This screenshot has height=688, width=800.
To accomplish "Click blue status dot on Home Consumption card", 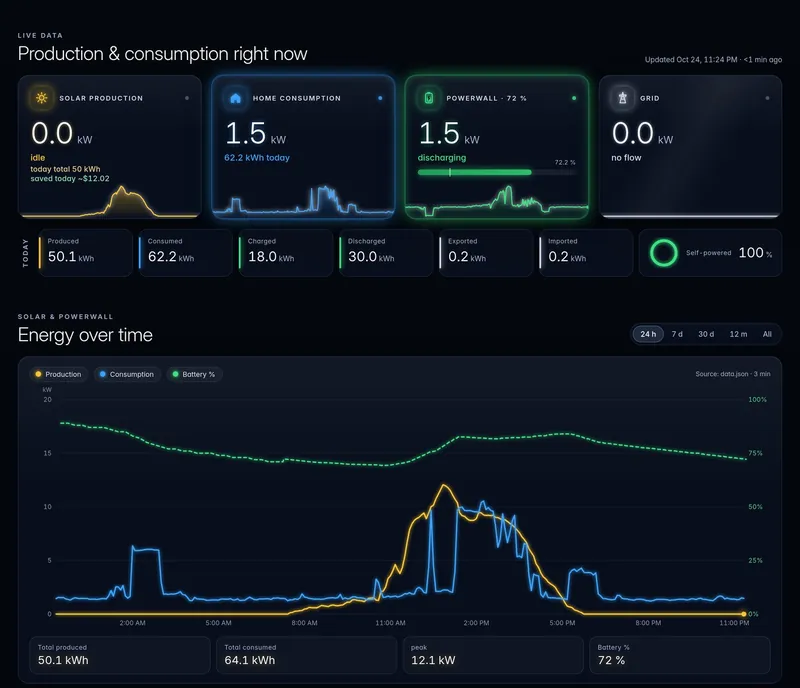I will click(x=380, y=98).
